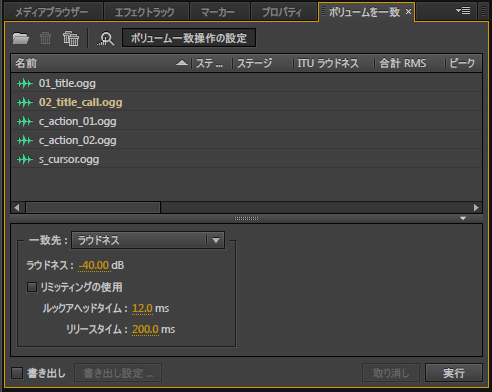
Task: Click the 名前 sort arrow
Action: click(182, 63)
